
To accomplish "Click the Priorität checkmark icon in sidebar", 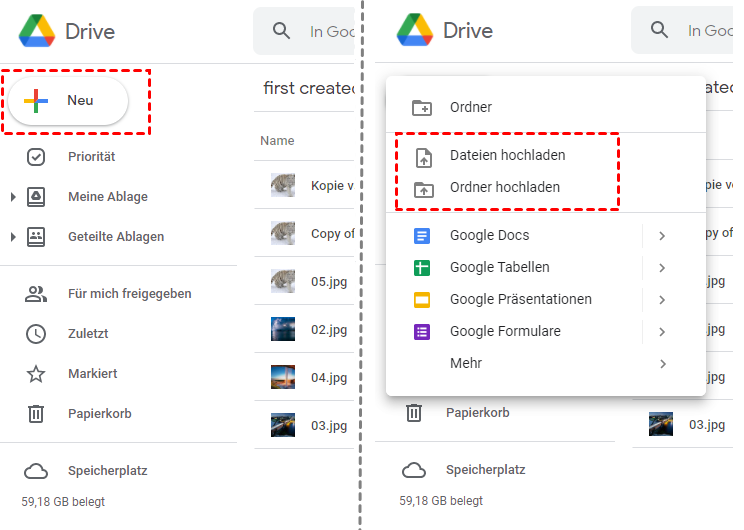I will [36, 157].
